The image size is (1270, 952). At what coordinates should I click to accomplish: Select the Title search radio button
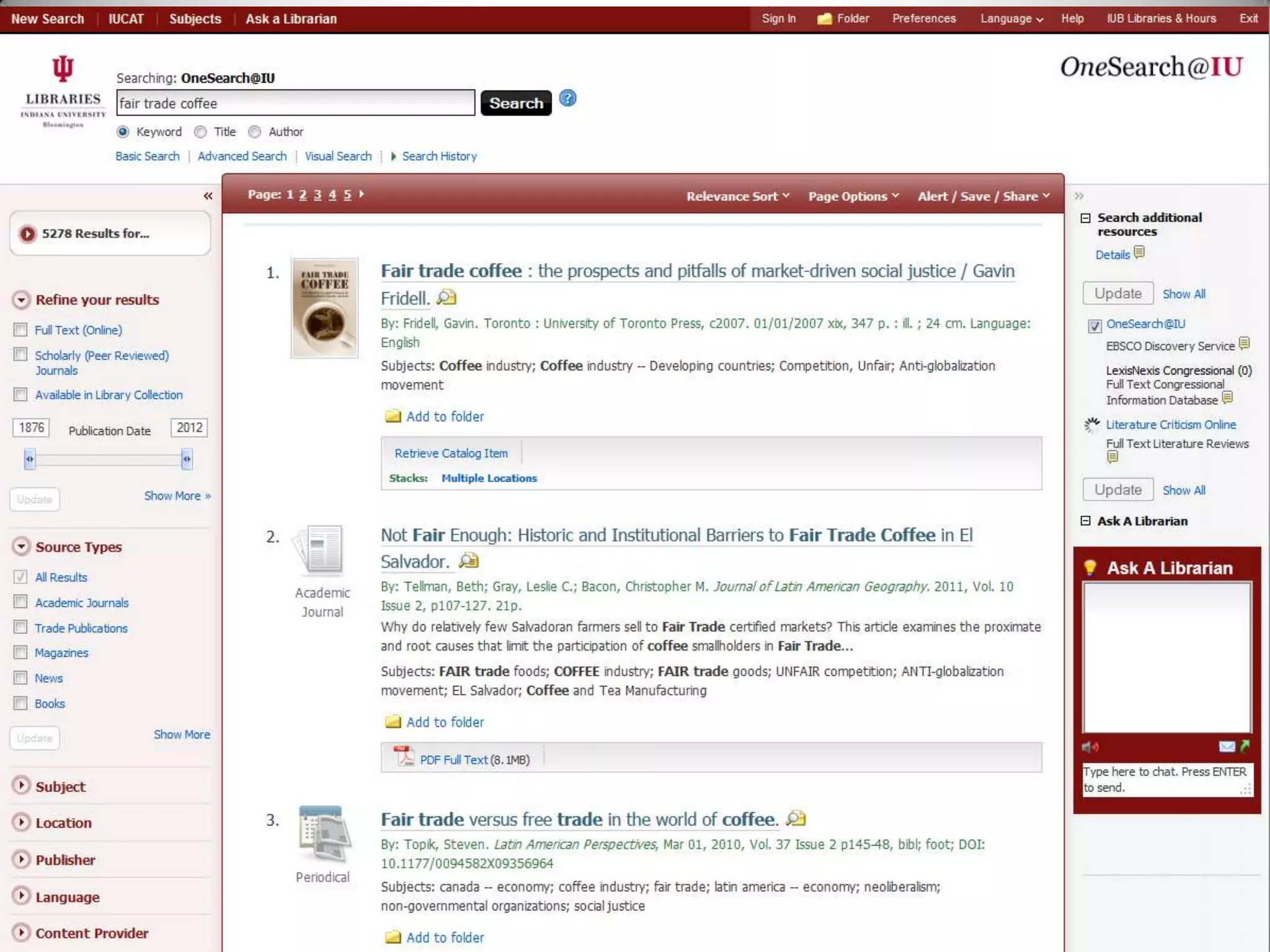[200, 132]
